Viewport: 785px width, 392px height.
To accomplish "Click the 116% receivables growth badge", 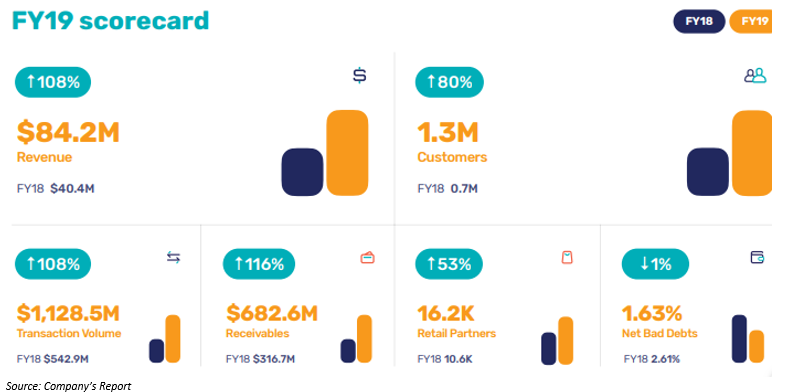I will click(x=258, y=264).
